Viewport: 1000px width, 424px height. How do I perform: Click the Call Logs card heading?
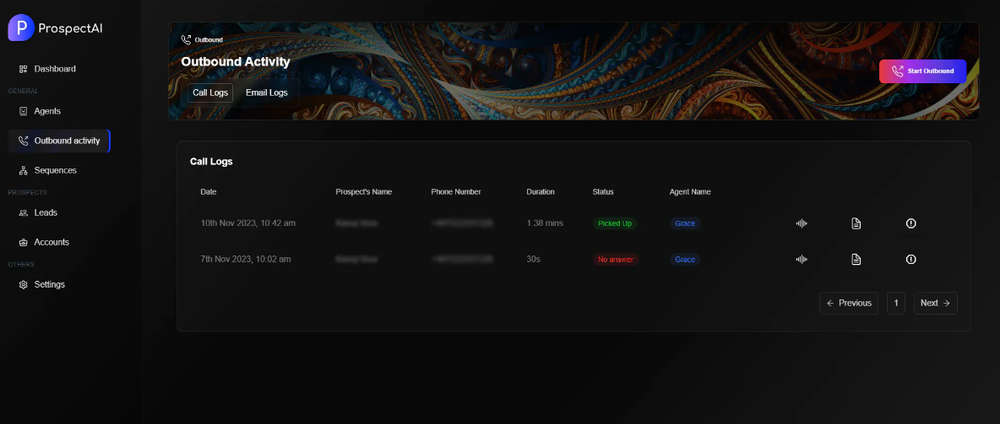coord(211,162)
